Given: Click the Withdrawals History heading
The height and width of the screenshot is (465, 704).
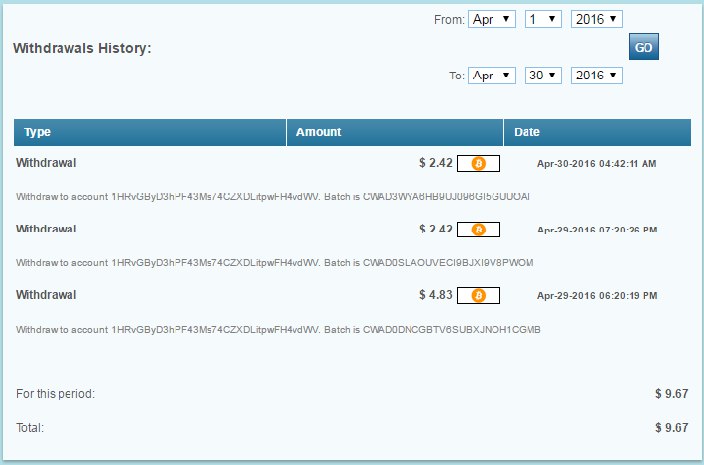Looking at the screenshot, I should click(82, 47).
